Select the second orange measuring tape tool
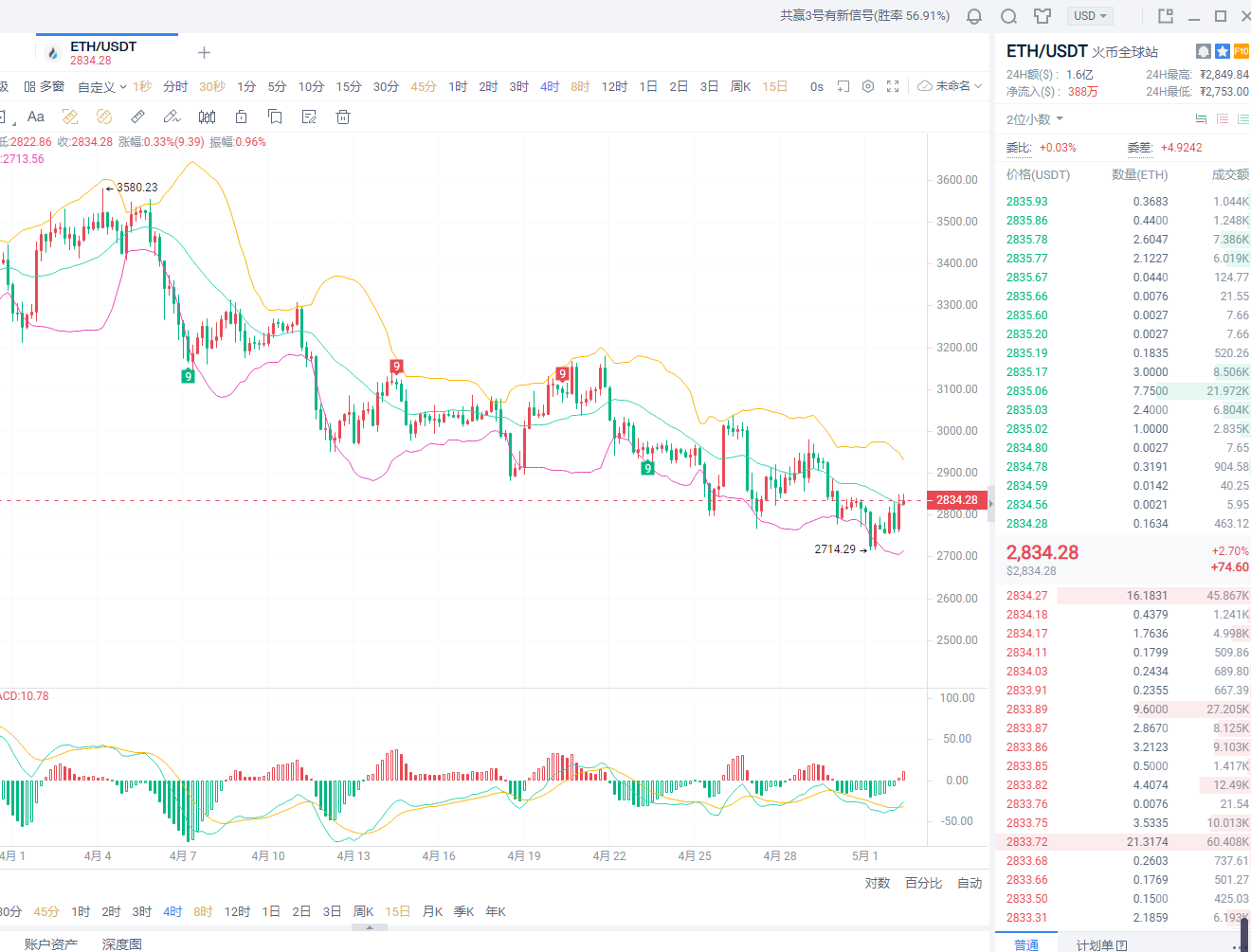 104,117
